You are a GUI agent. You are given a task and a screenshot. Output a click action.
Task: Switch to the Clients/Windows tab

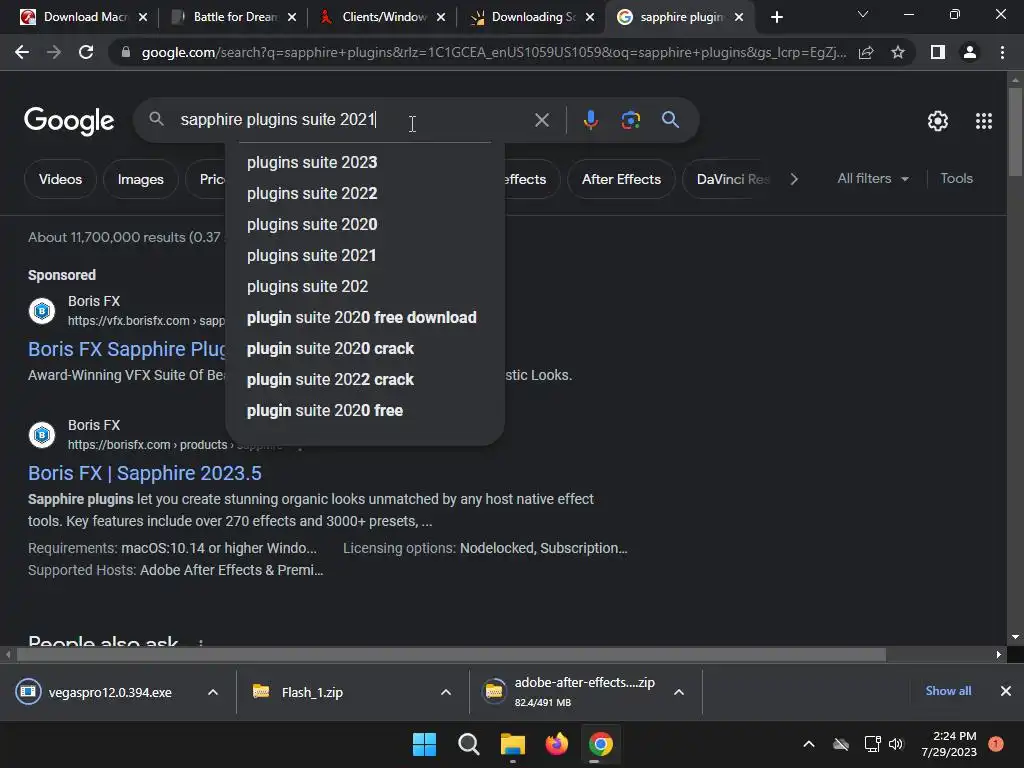pyautogui.click(x=383, y=17)
